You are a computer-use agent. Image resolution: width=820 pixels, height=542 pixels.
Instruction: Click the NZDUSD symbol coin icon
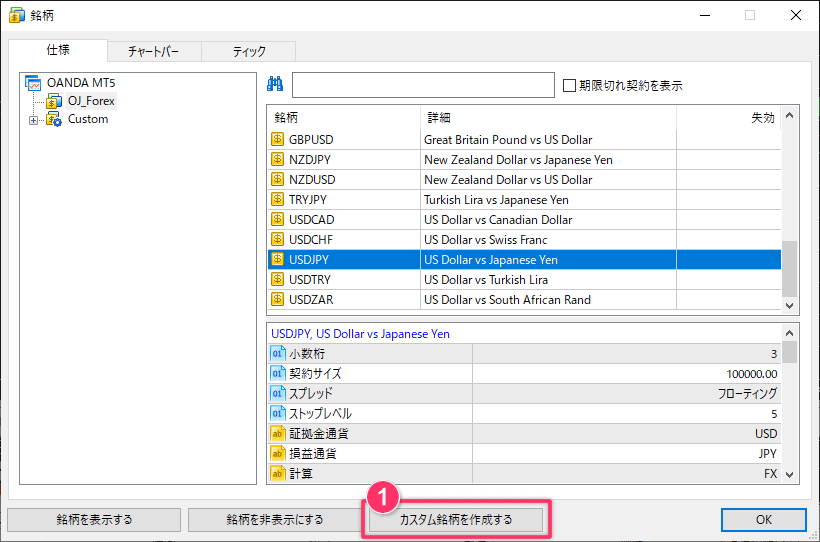(277, 179)
